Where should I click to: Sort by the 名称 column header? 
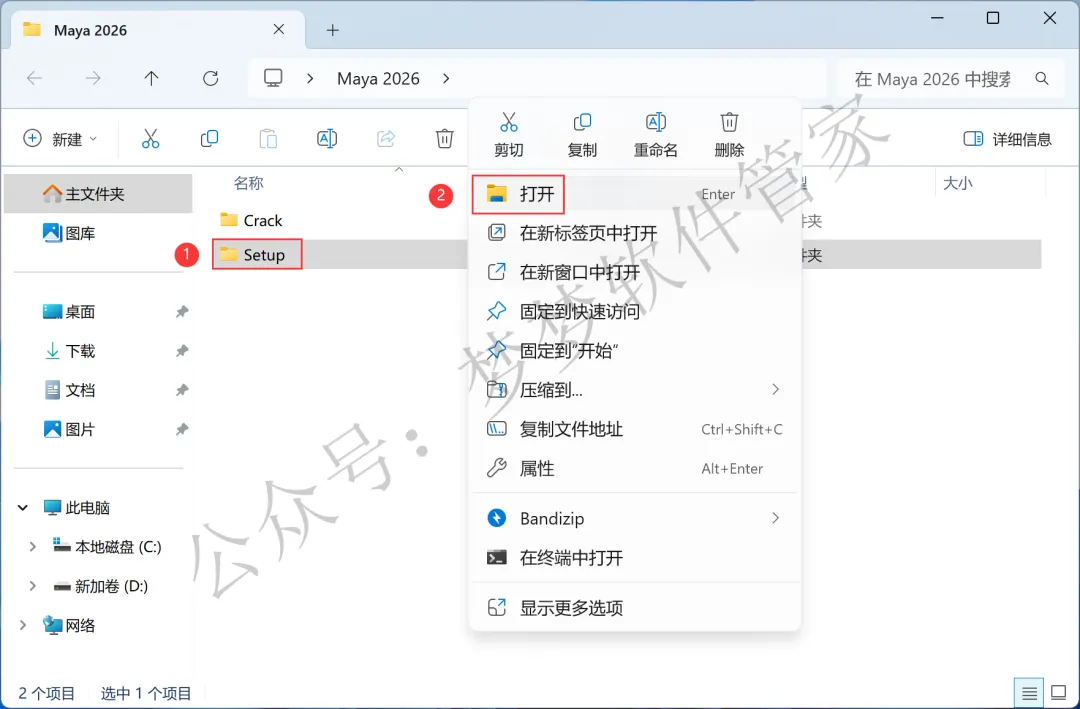point(249,183)
